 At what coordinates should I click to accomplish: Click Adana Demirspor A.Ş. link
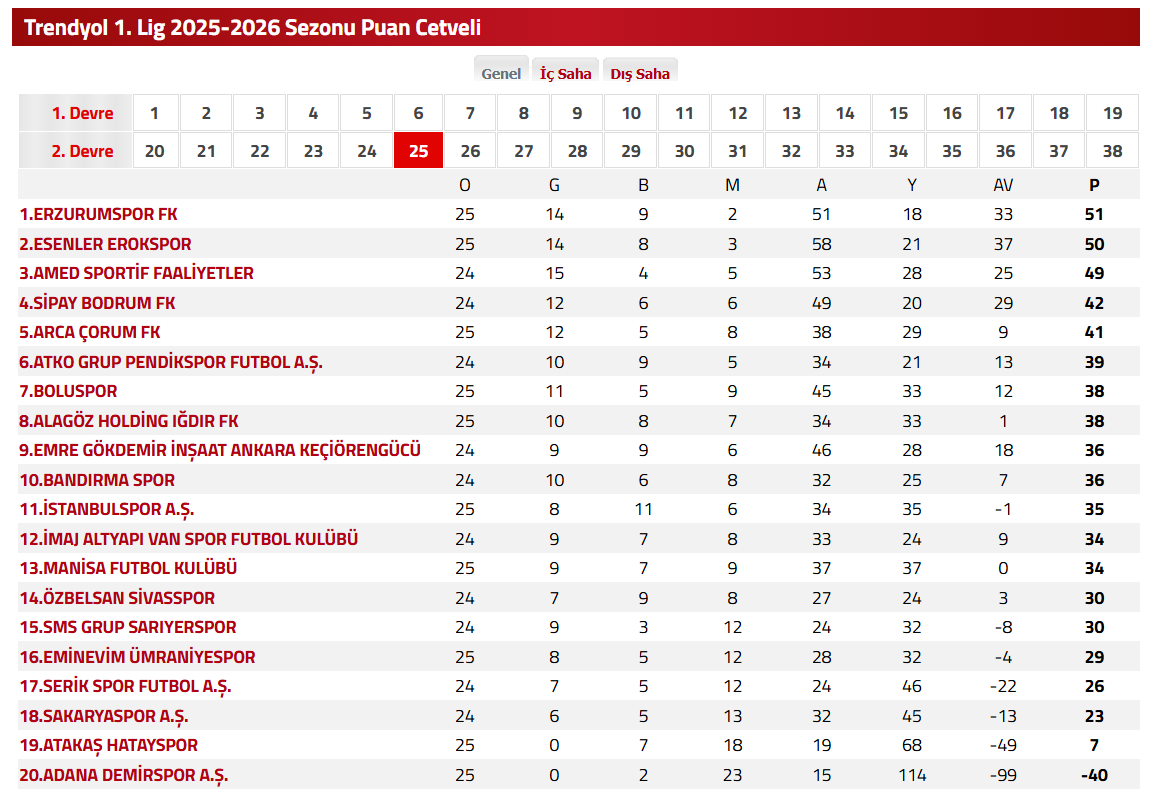[124, 775]
